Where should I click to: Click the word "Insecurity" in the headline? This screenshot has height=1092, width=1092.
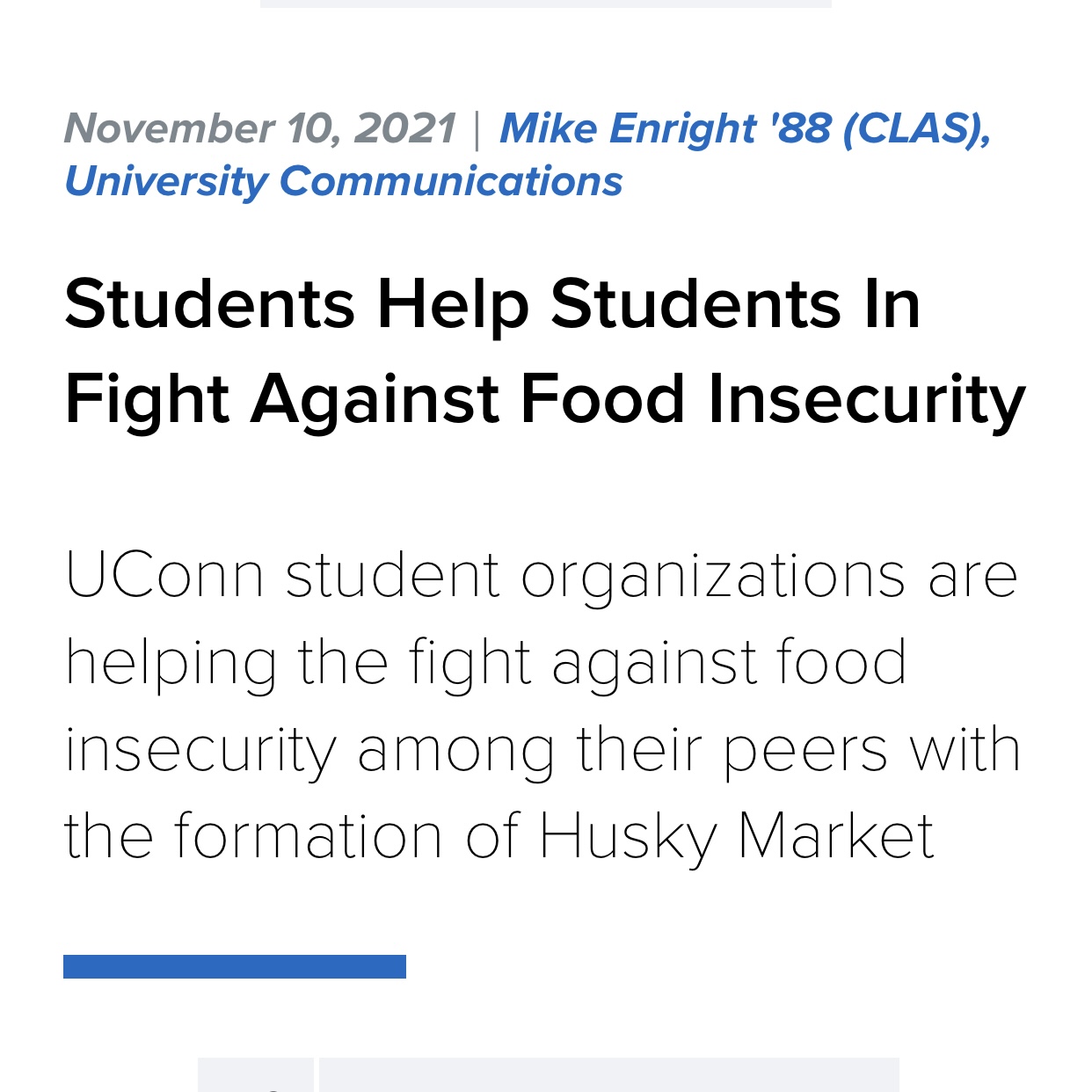pyautogui.click(x=867, y=400)
